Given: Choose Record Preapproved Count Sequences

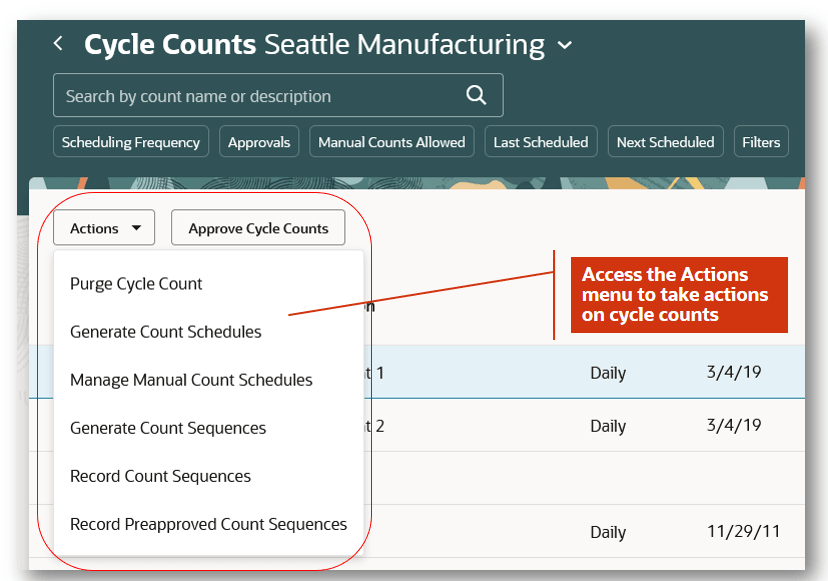Looking at the screenshot, I should click(209, 524).
